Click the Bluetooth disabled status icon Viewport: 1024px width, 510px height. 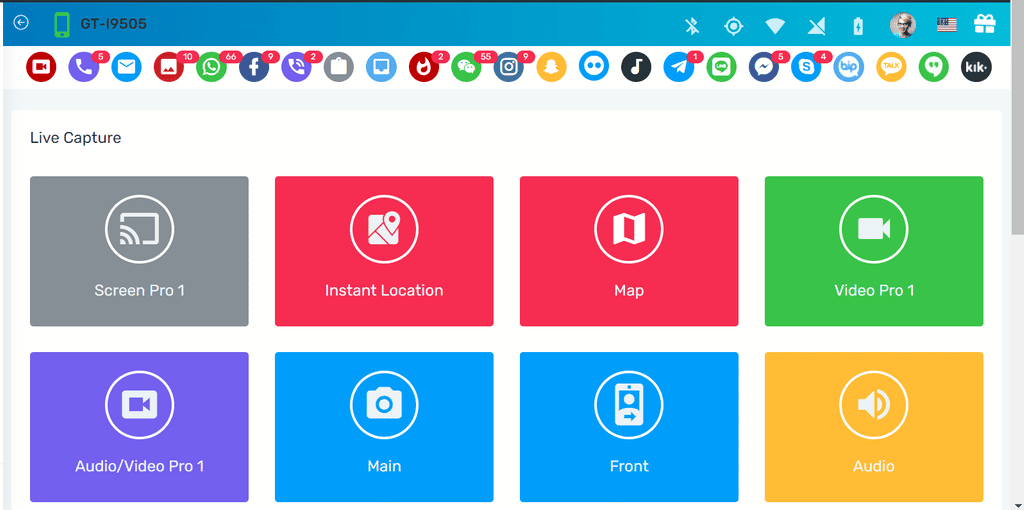[692, 26]
